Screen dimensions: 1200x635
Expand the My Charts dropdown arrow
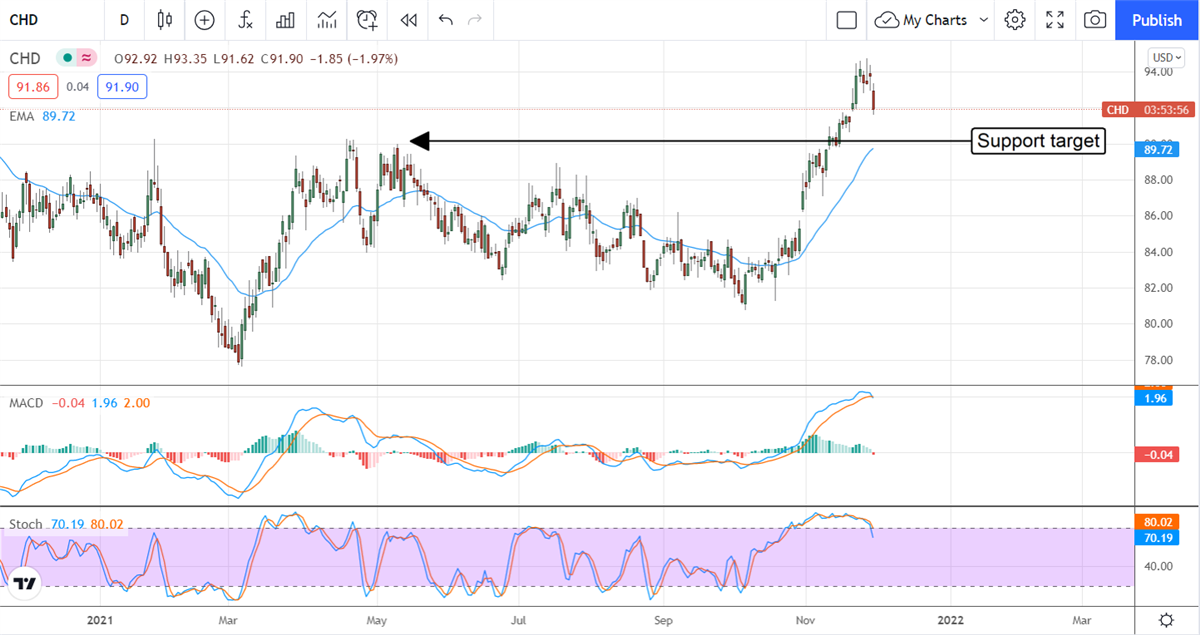pos(984,20)
